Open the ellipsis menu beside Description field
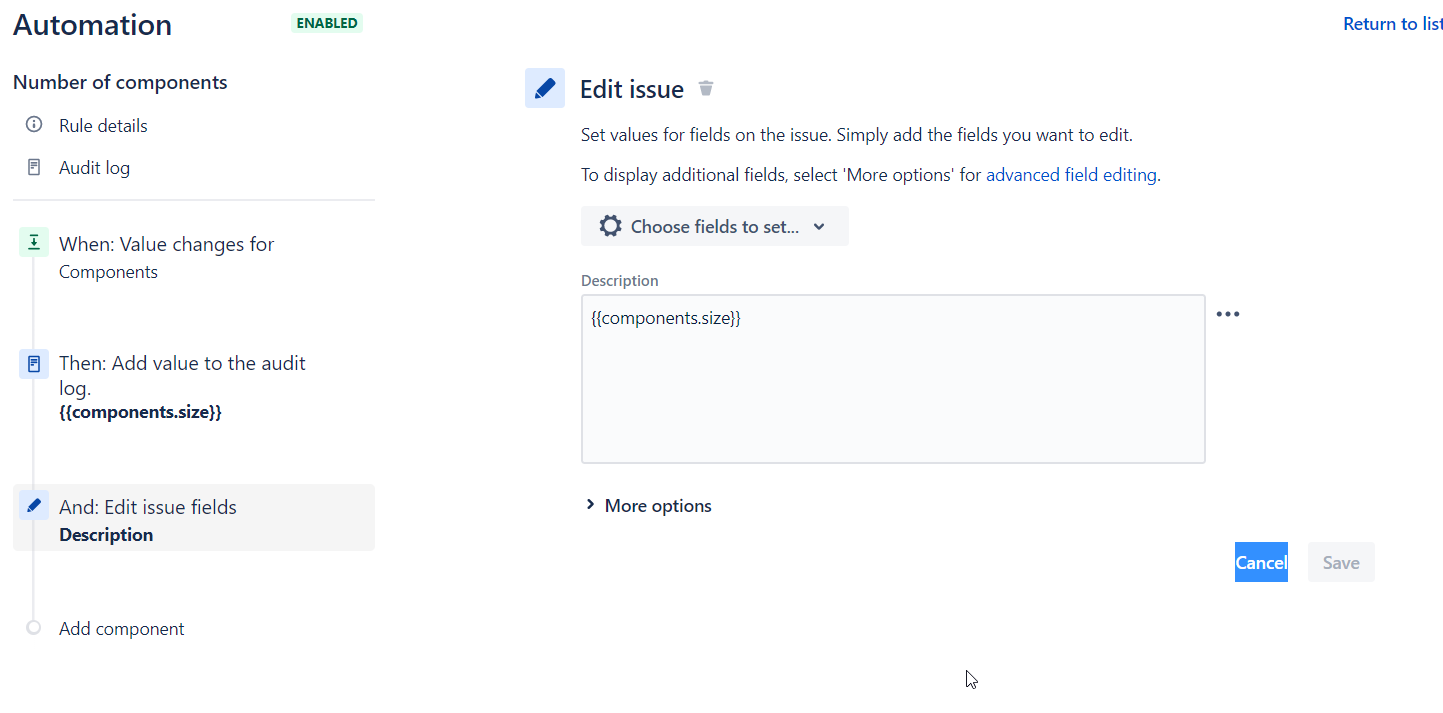Viewport: 1443px width, 713px height. pyautogui.click(x=1228, y=313)
